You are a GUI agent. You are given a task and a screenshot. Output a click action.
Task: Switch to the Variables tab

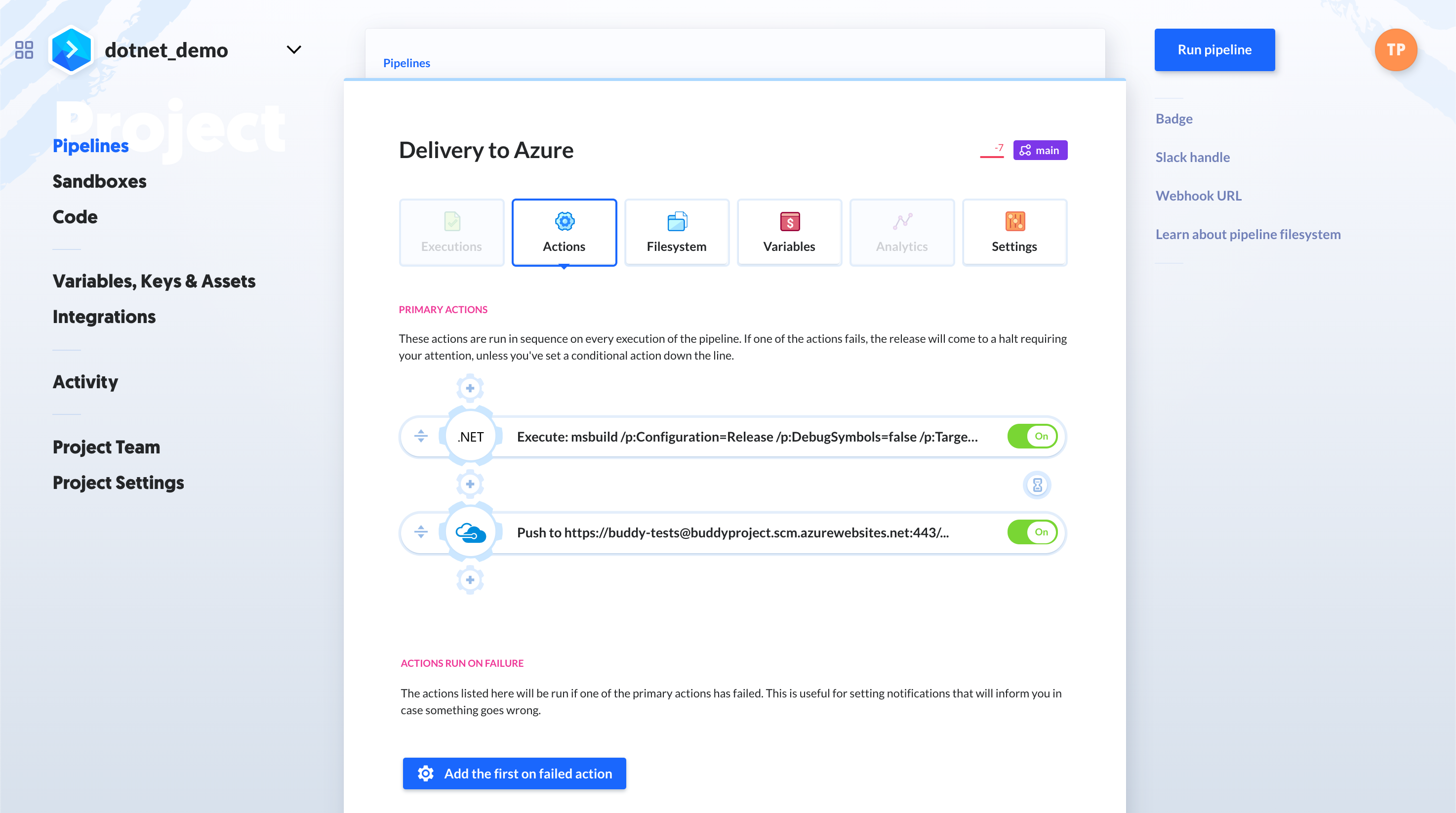point(789,232)
